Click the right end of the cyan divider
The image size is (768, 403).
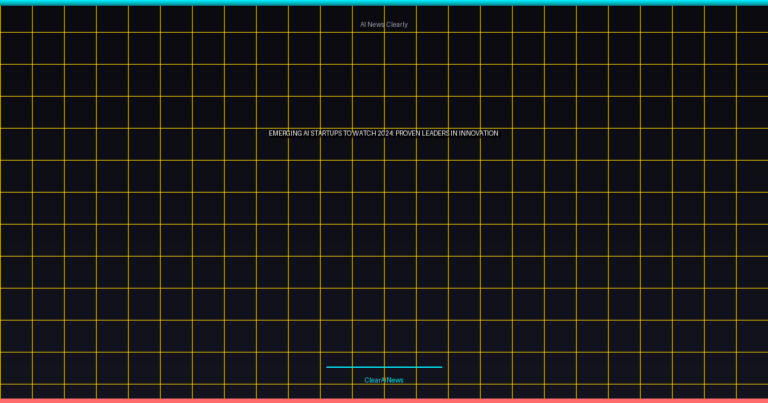(x=440, y=367)
